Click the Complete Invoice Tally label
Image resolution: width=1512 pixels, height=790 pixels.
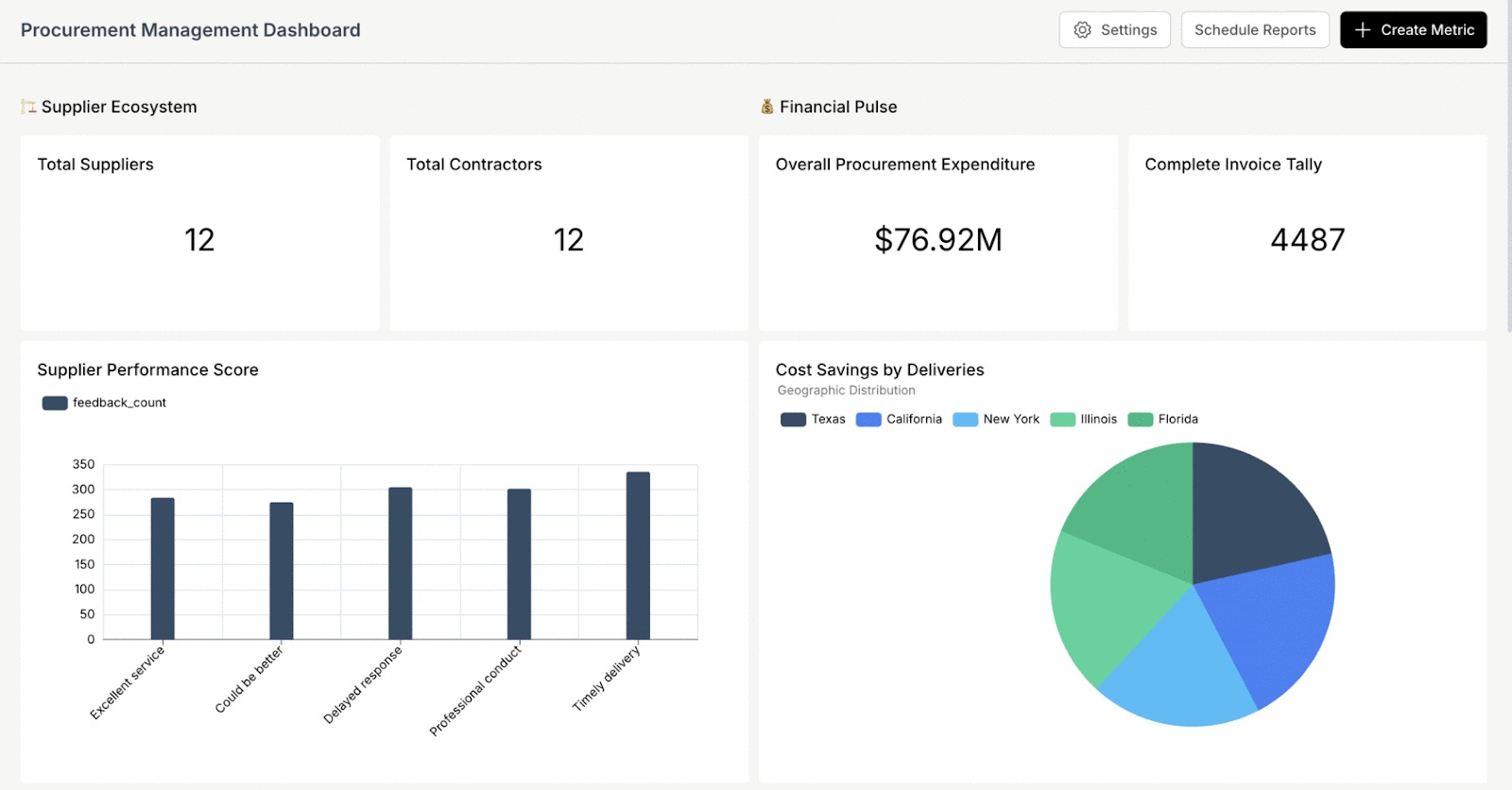(x=1233, y=164)
